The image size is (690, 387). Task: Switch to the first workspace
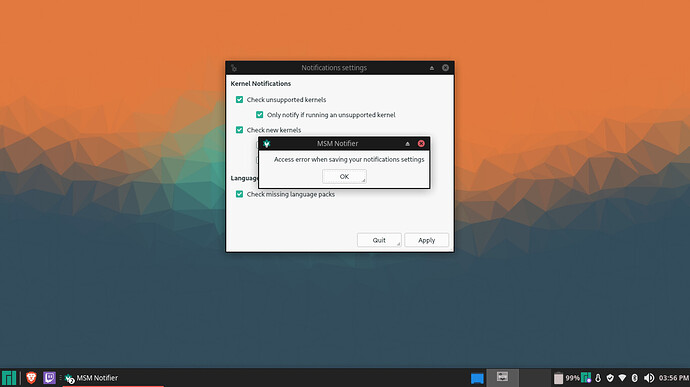[x=502, y=377]
